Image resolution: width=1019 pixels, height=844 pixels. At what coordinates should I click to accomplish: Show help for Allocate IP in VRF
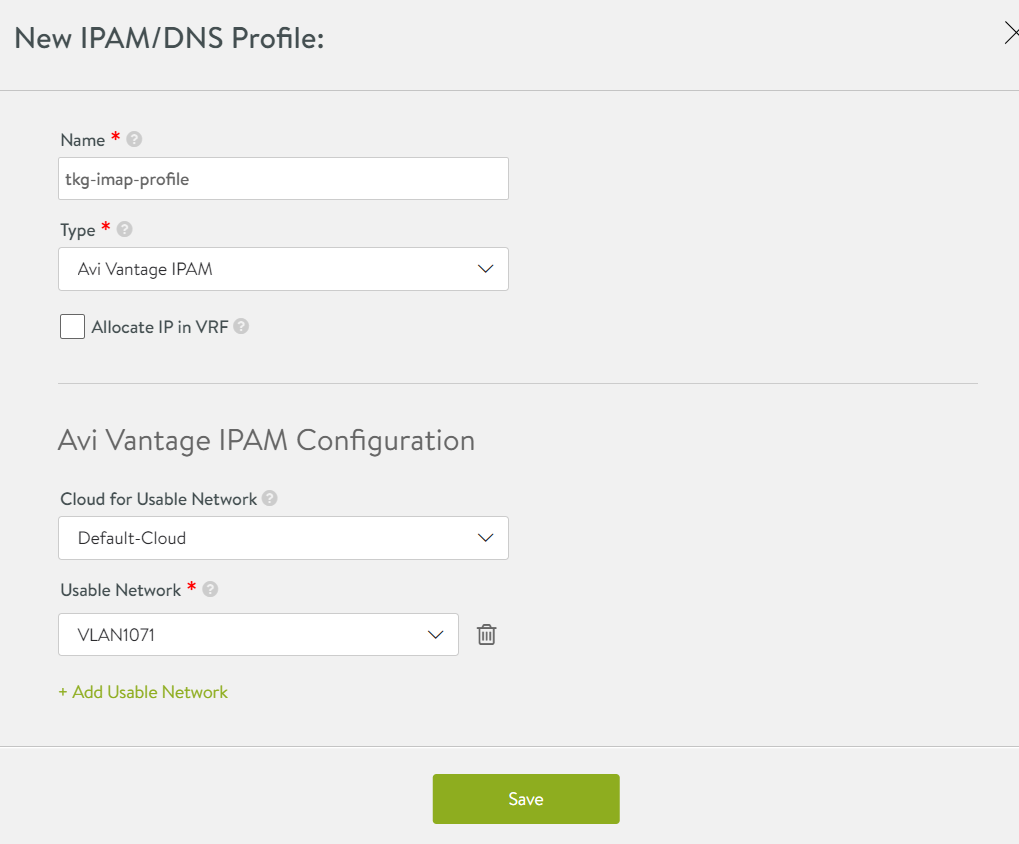click(x=241, y=326)
